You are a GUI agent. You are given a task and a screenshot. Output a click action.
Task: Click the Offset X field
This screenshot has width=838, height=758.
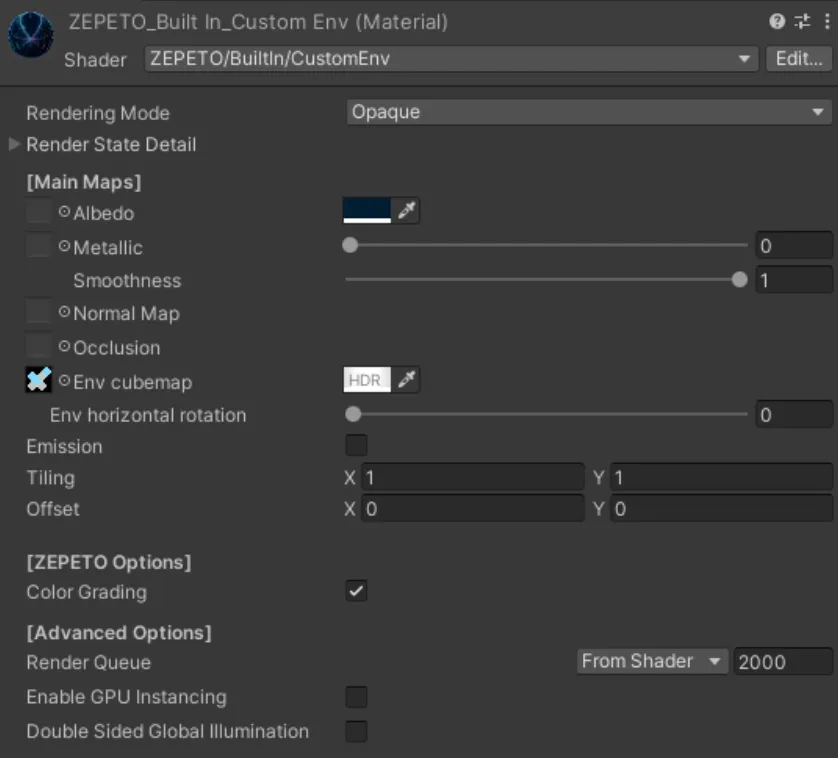point(473,508)
